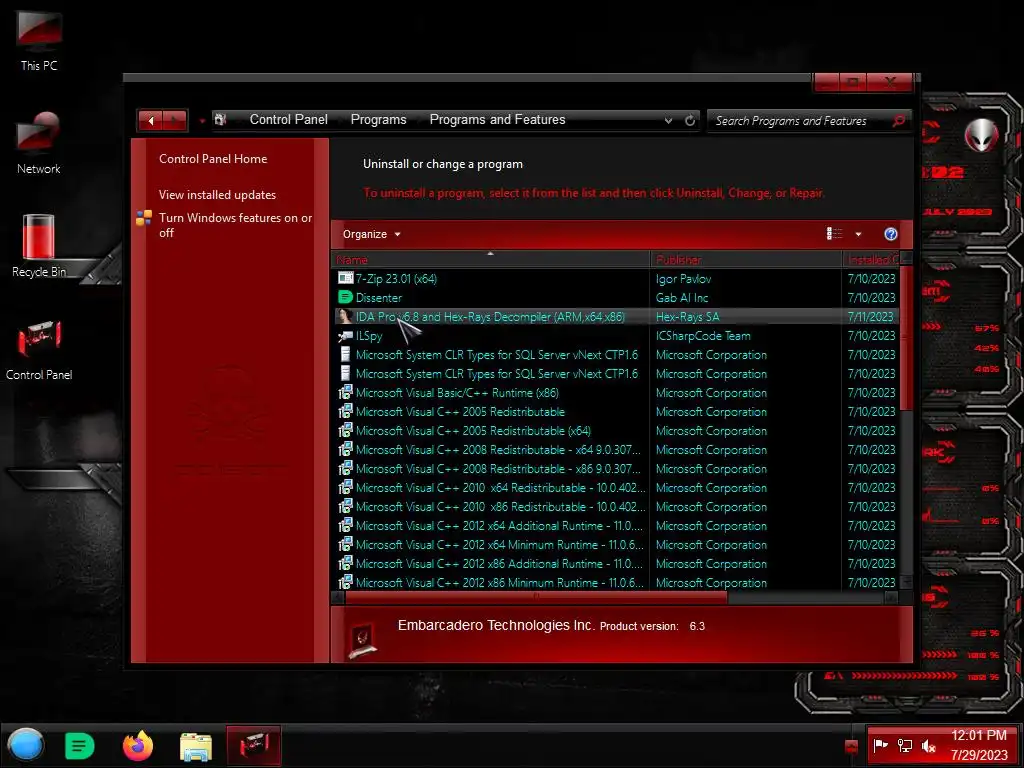
Task: Open the Organize dropdown menu
Action: [371, 234]
